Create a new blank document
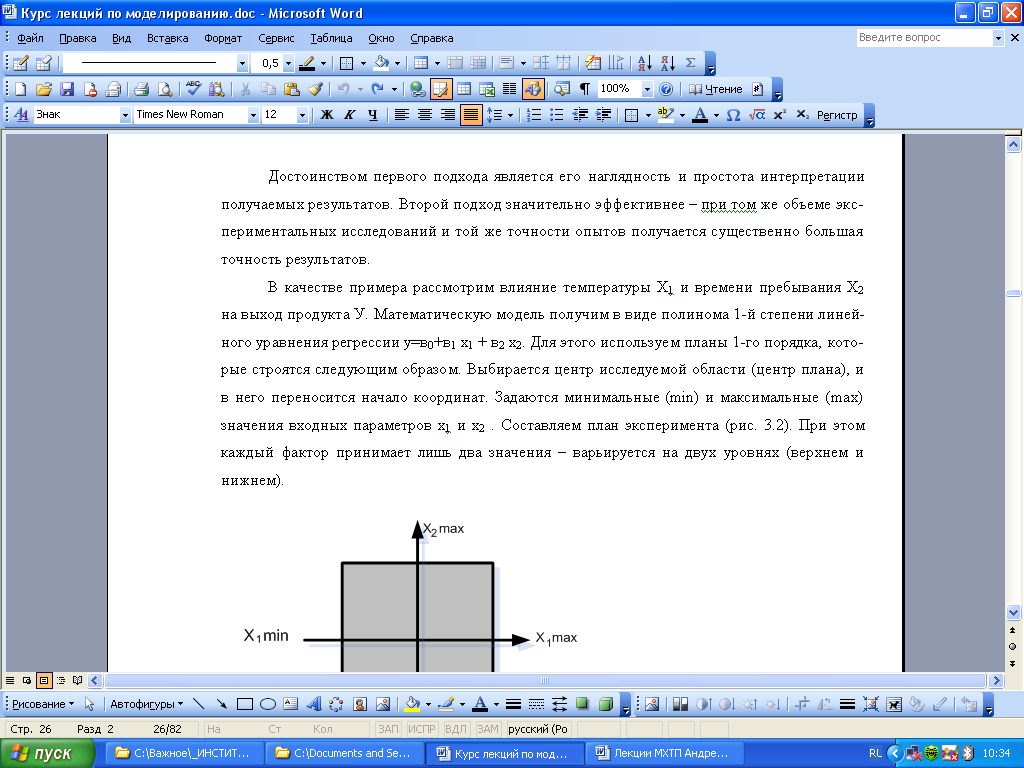This screenshot has height=768, width=1024. pos(20,89)
